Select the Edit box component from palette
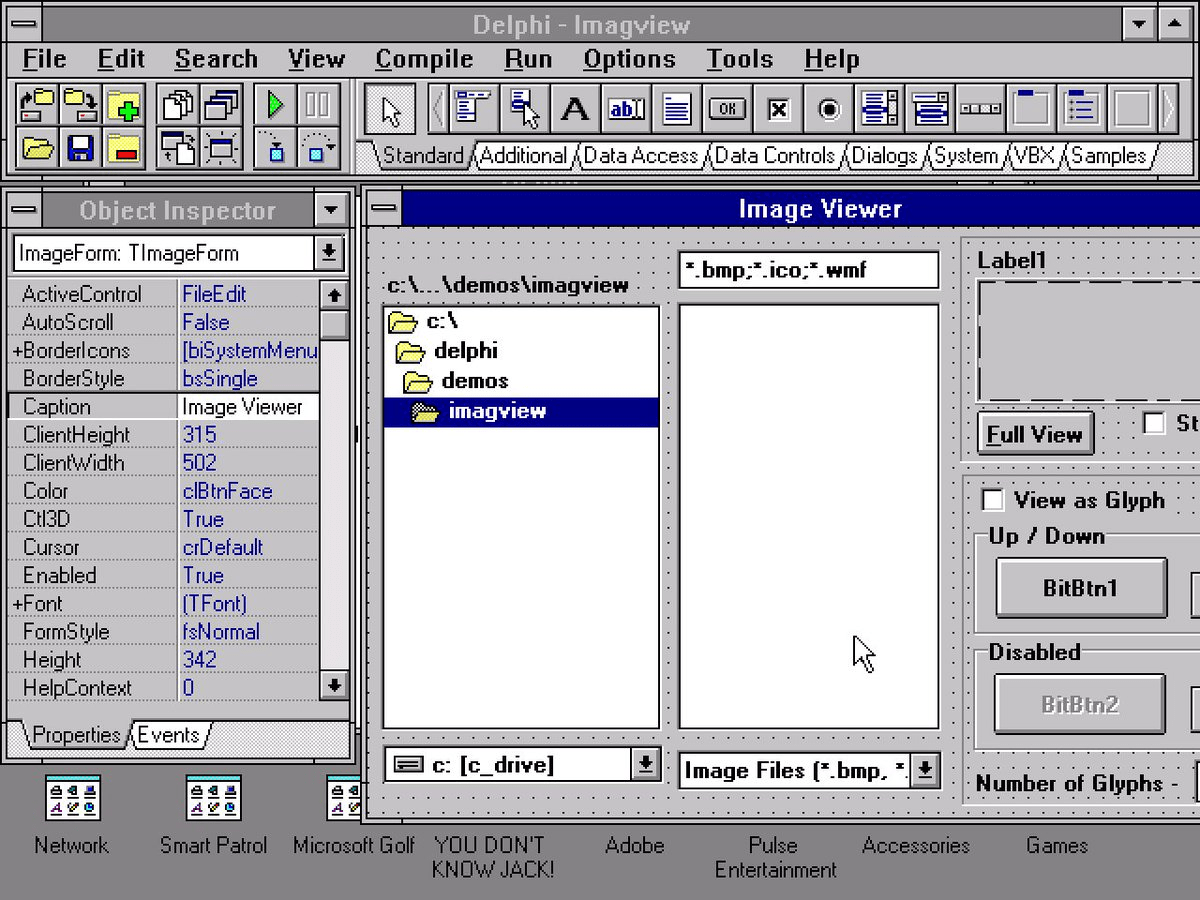The height and width of the screenshot is (900, 1200). point(626,108)
